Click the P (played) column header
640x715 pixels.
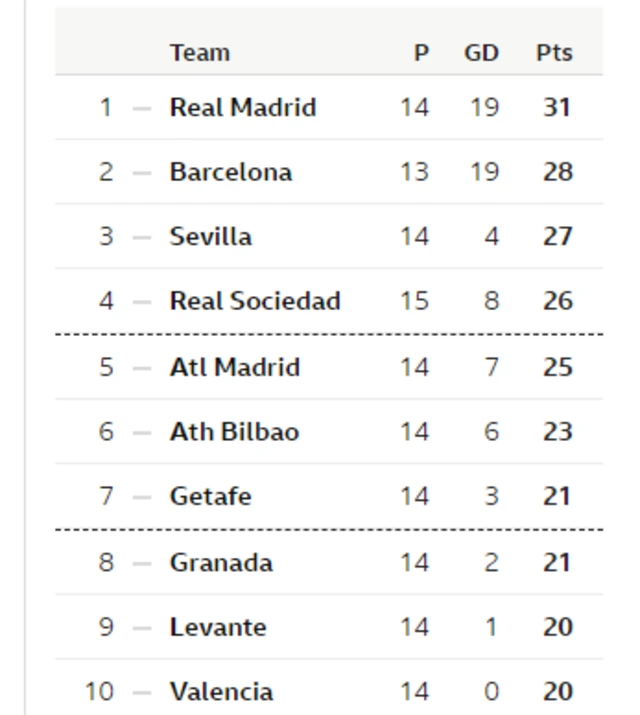point(421,53)
